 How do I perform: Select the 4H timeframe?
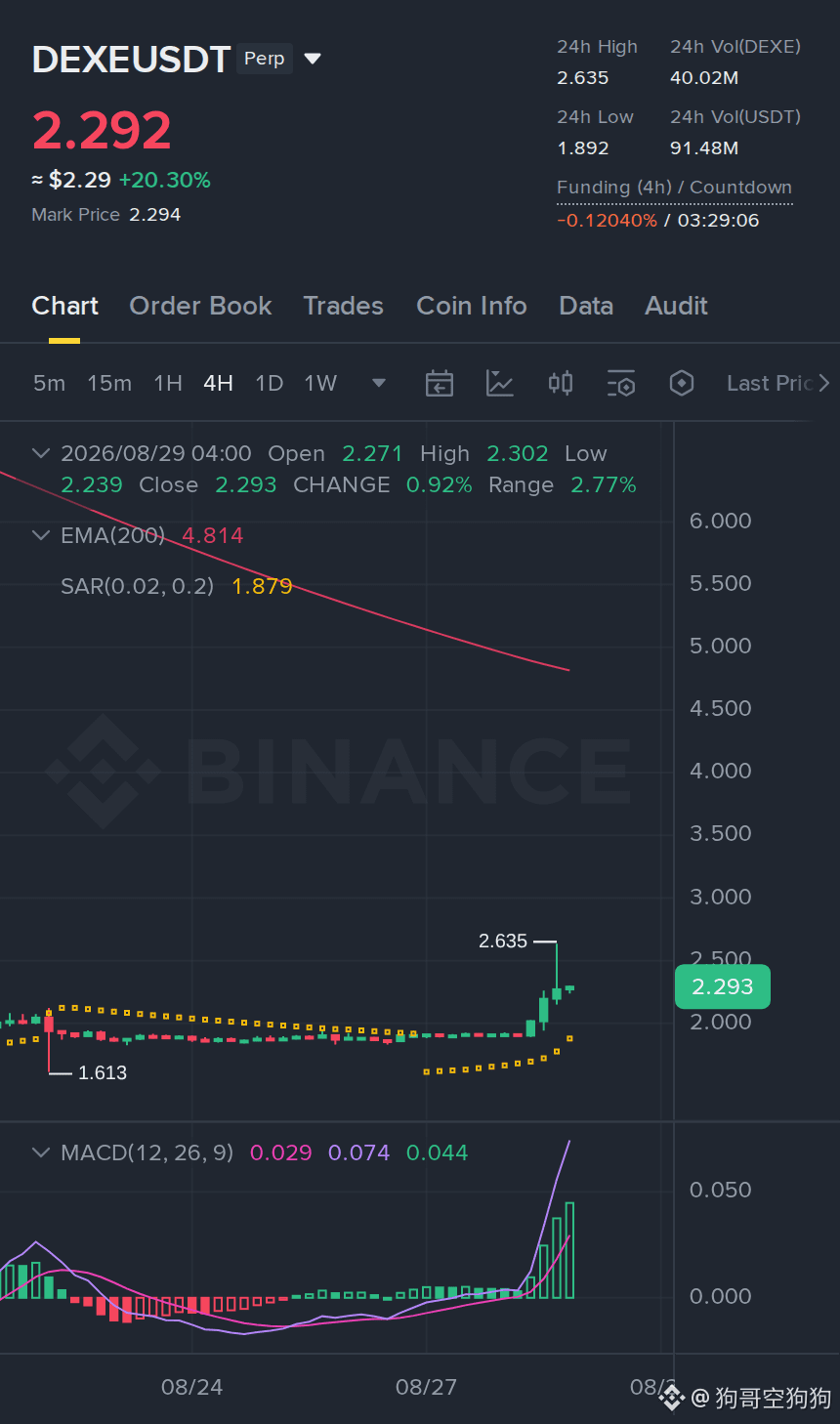[x=218, y=383]
